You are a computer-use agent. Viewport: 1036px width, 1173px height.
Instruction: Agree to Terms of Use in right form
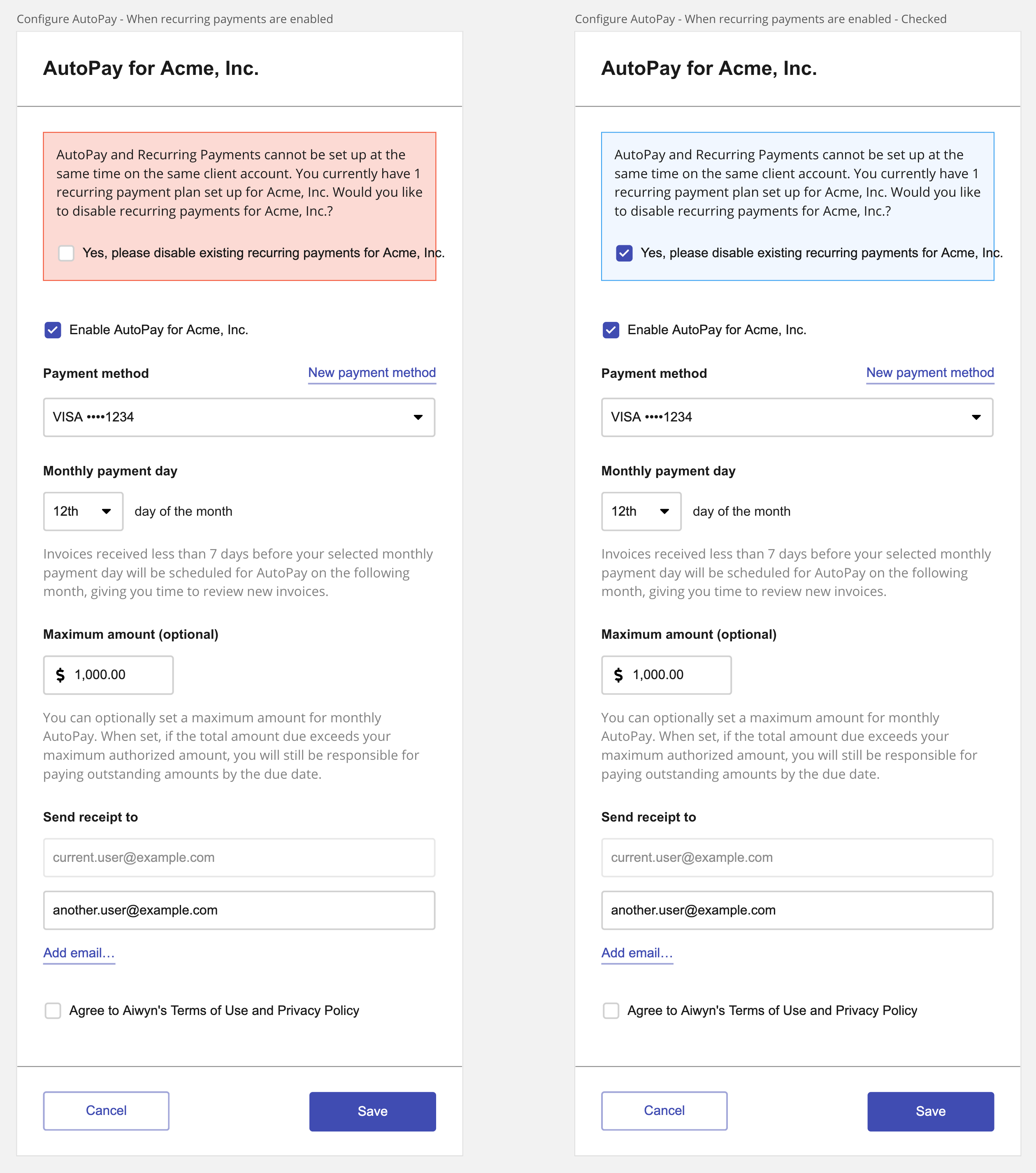(x=611, y=1010)
